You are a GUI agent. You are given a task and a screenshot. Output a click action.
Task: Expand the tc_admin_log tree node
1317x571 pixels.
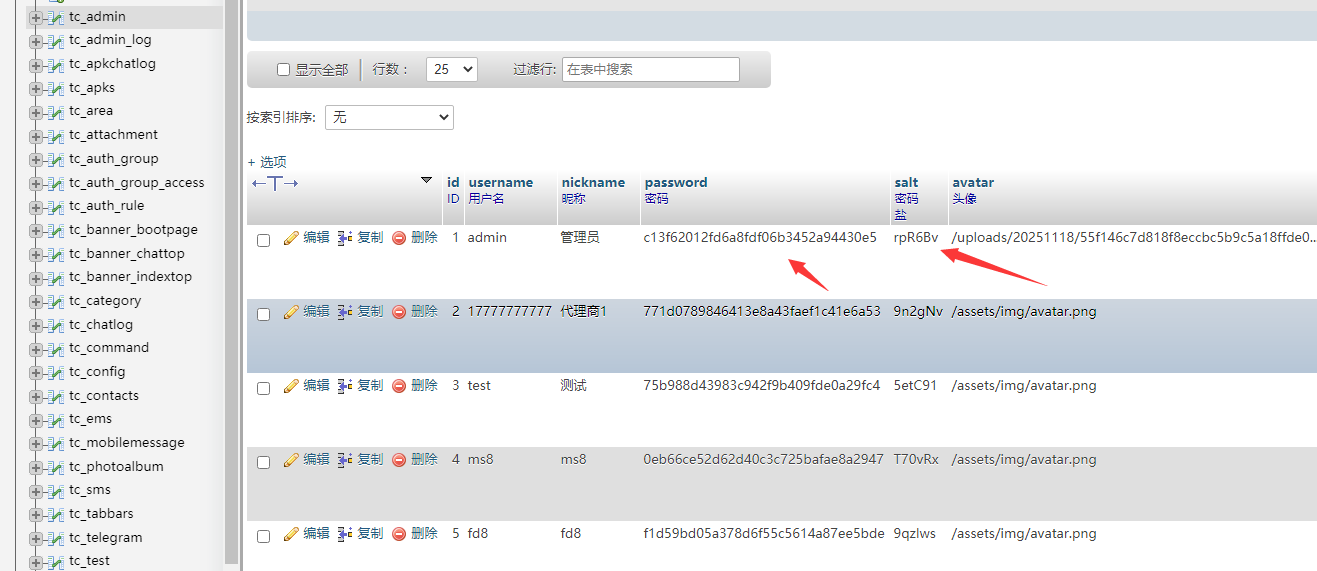[36, 41]
